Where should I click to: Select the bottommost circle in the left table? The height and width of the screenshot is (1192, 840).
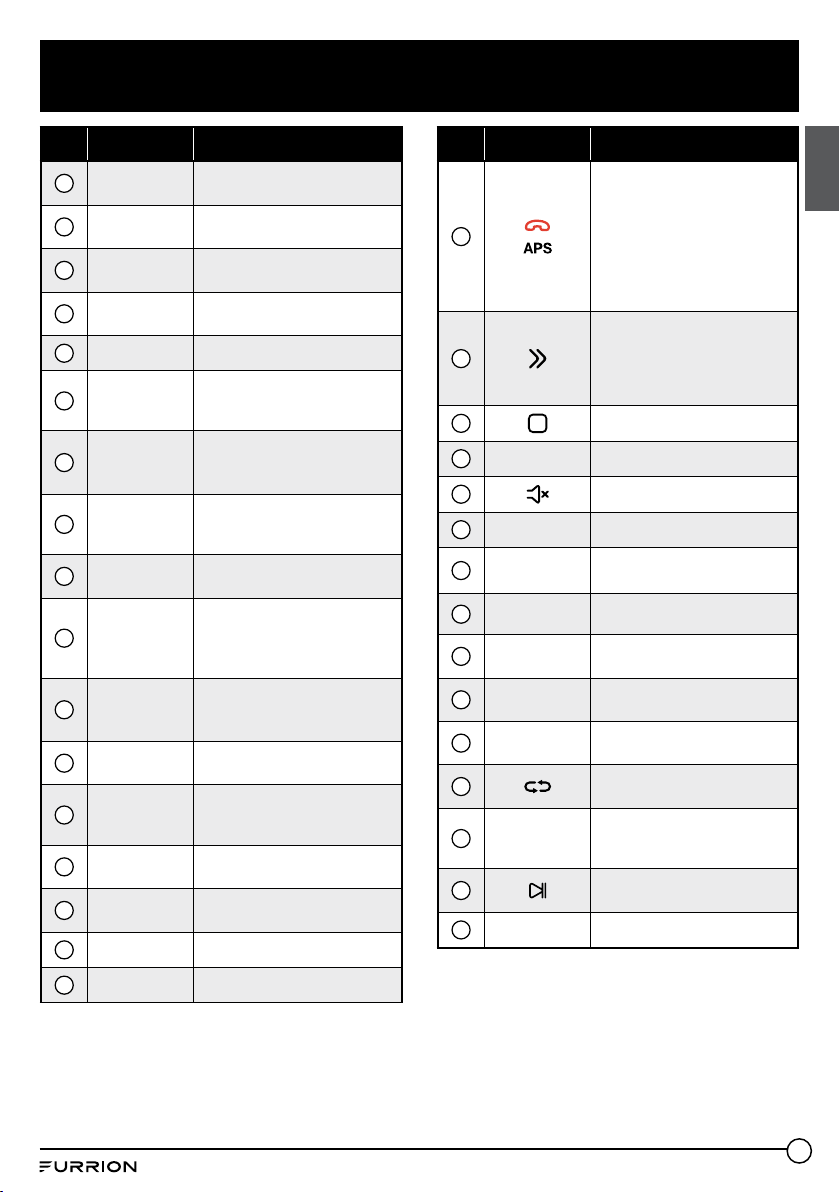click(x=64, y=985)
